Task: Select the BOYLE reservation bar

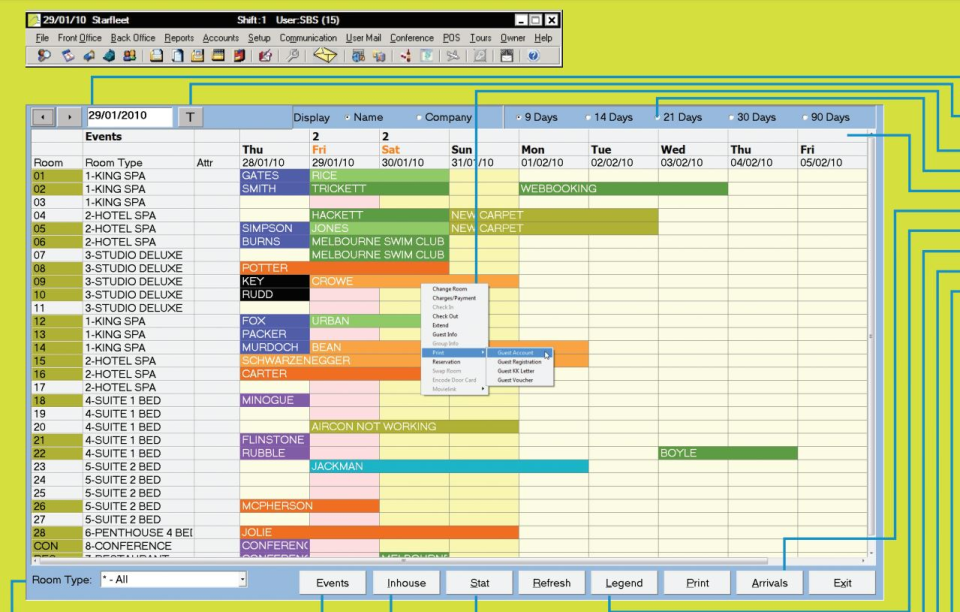Action: point(728,453)
